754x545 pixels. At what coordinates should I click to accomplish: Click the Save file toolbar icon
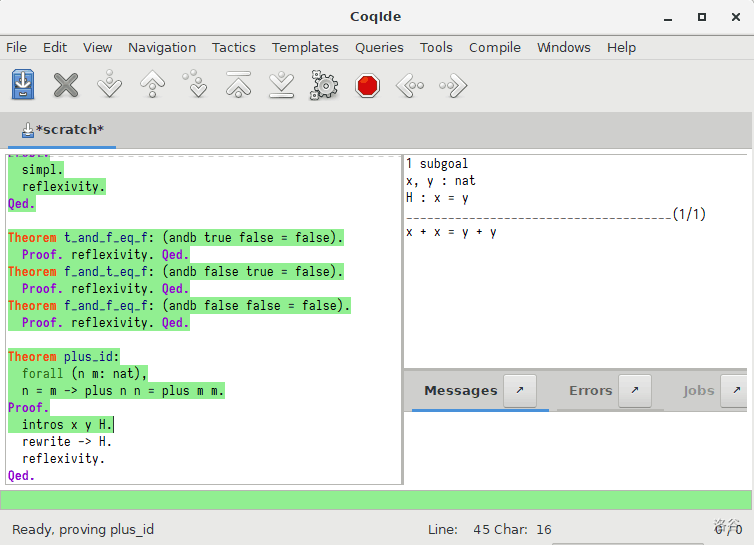pyautogui.click(x=23, y=85)
